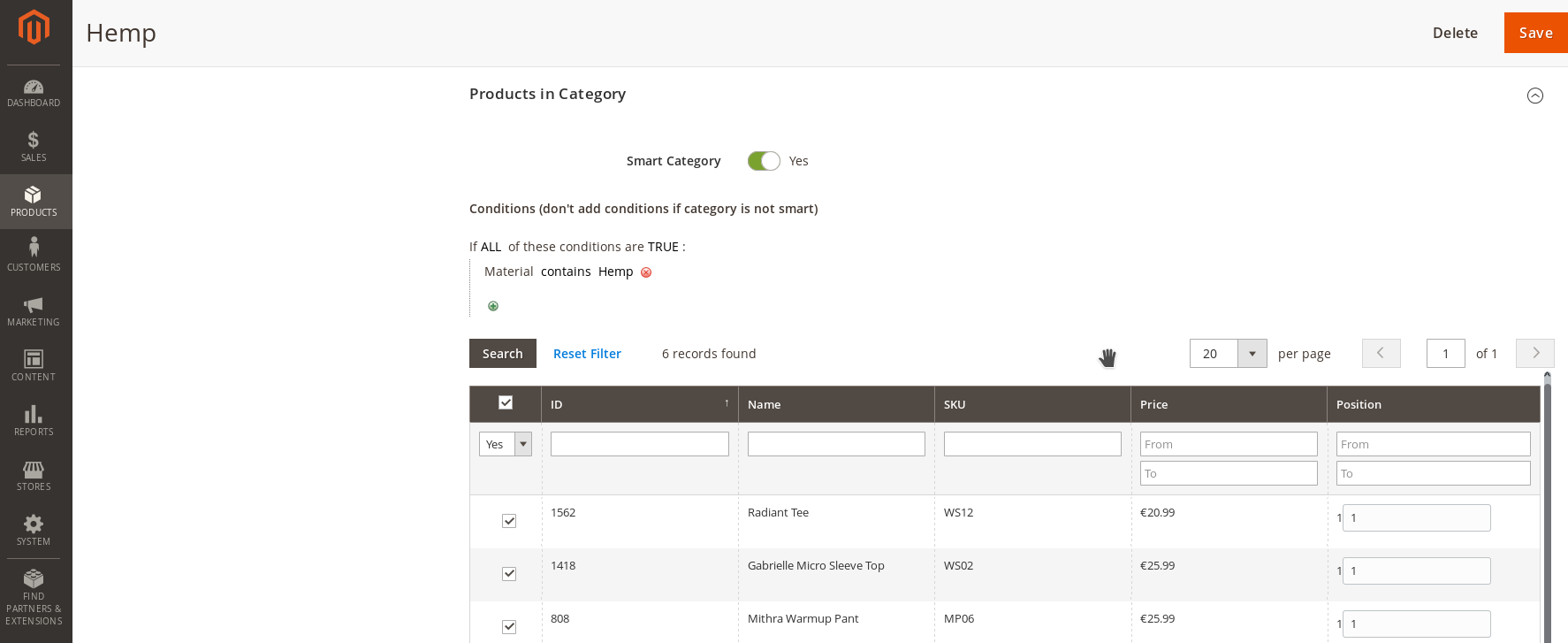Toggle the Smart Category switch

tap(764, 161)
